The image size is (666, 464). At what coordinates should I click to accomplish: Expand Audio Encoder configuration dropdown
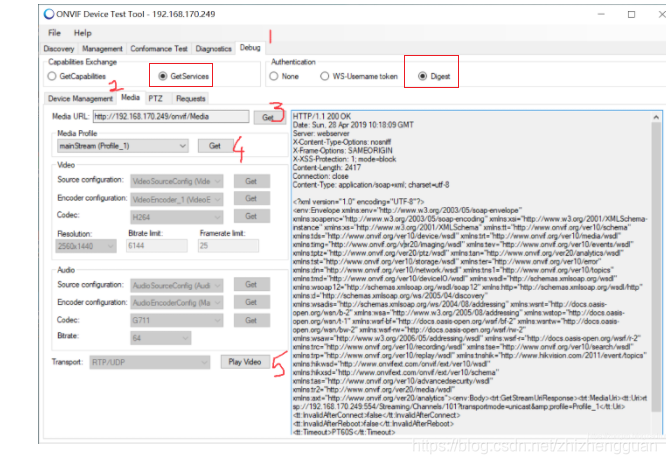click(x=177, y=303)
